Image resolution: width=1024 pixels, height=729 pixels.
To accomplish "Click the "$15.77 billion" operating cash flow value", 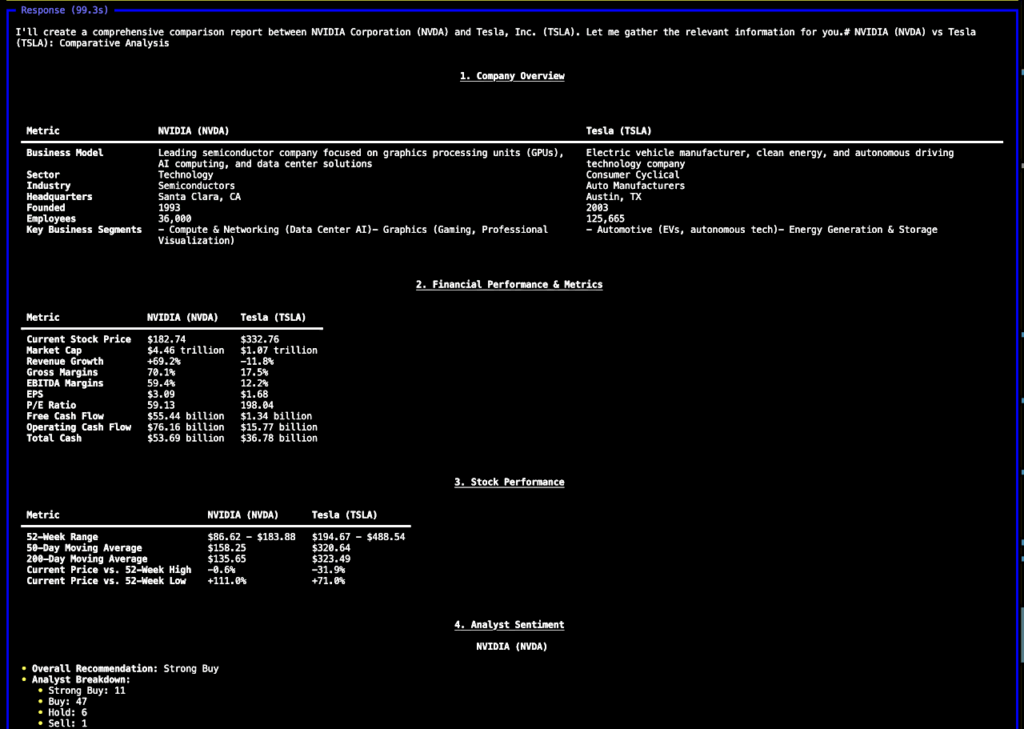I will click(279, 427).
